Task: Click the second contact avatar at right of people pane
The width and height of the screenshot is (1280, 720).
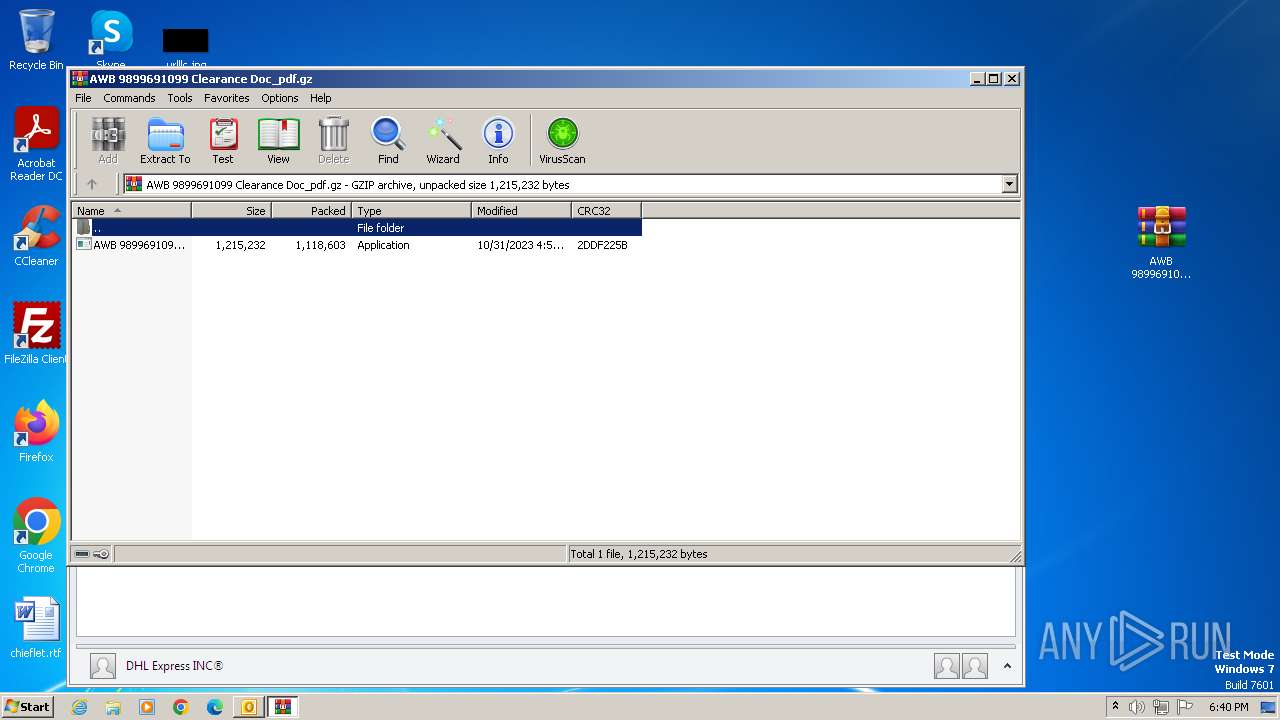Action: (x=975, y=666)
